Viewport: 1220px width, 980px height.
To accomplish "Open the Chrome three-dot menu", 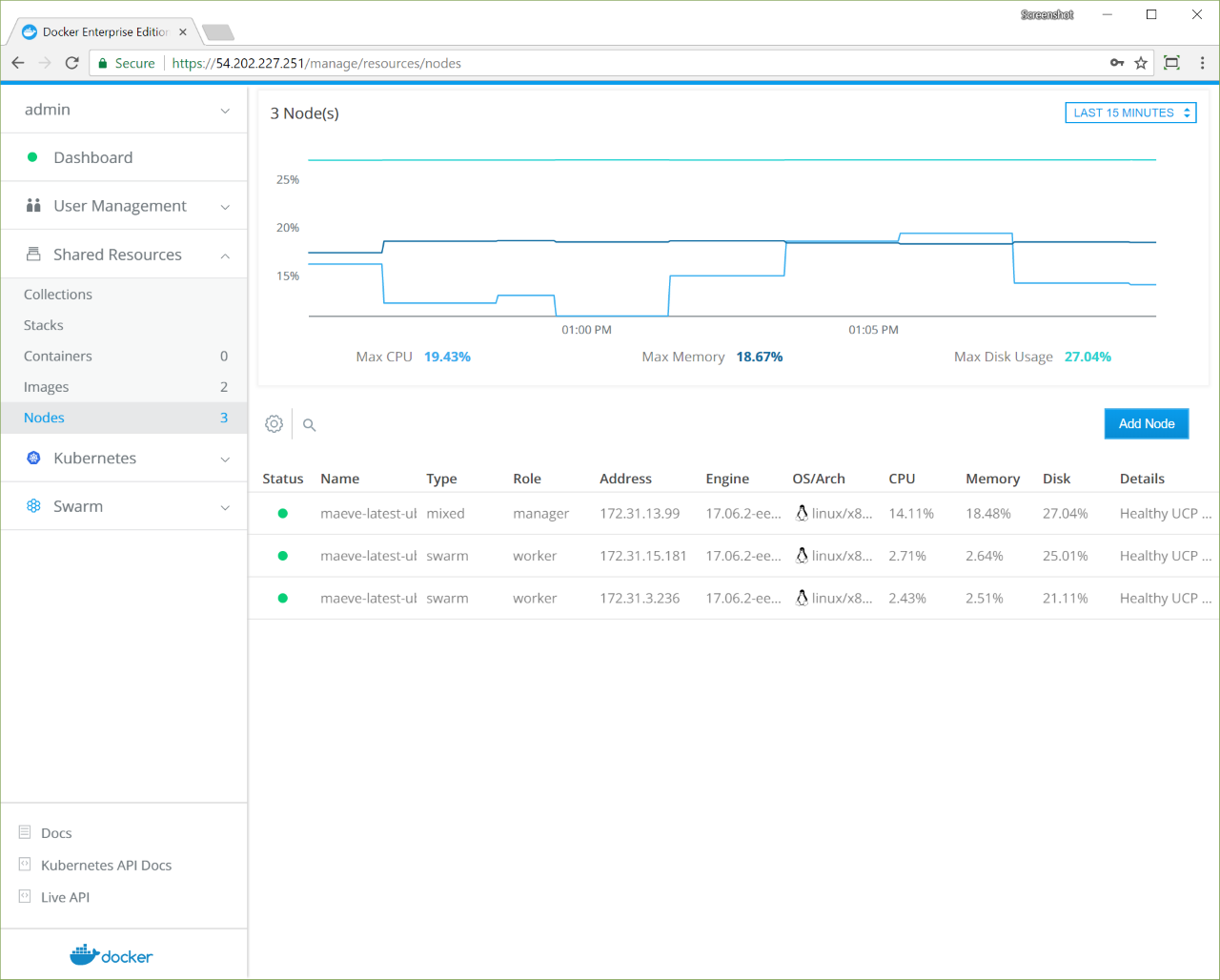I will coord(1202,63).
